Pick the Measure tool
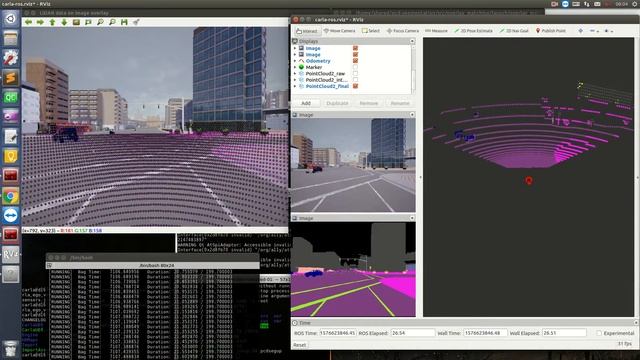Screen dimensions: 640x360 (436, 31)
